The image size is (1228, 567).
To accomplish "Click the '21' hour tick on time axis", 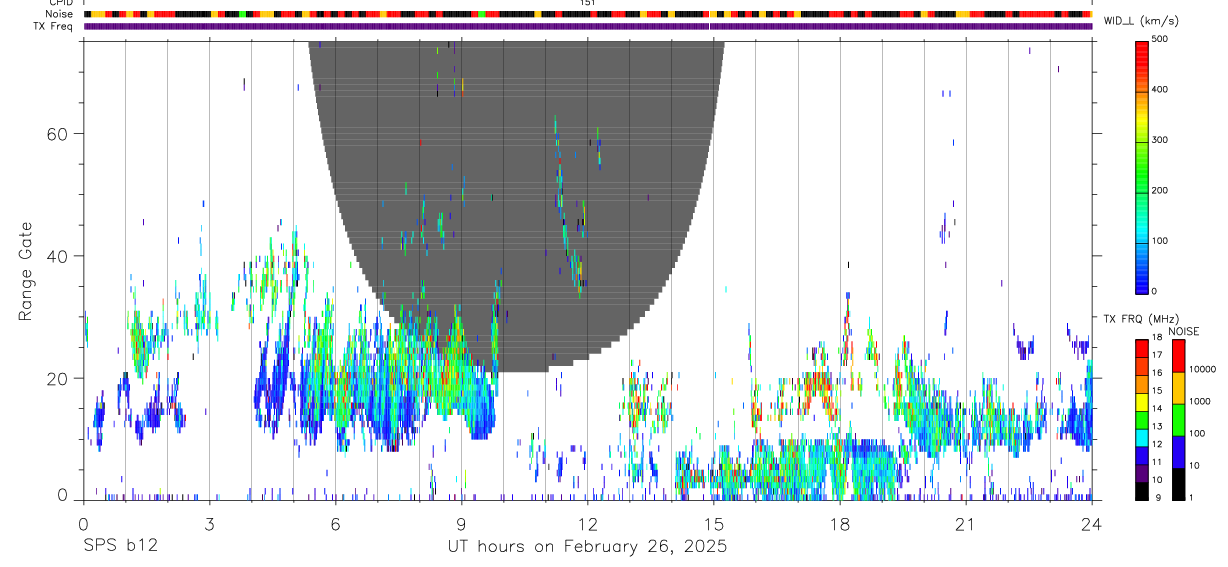I will (x=965, y=524).
